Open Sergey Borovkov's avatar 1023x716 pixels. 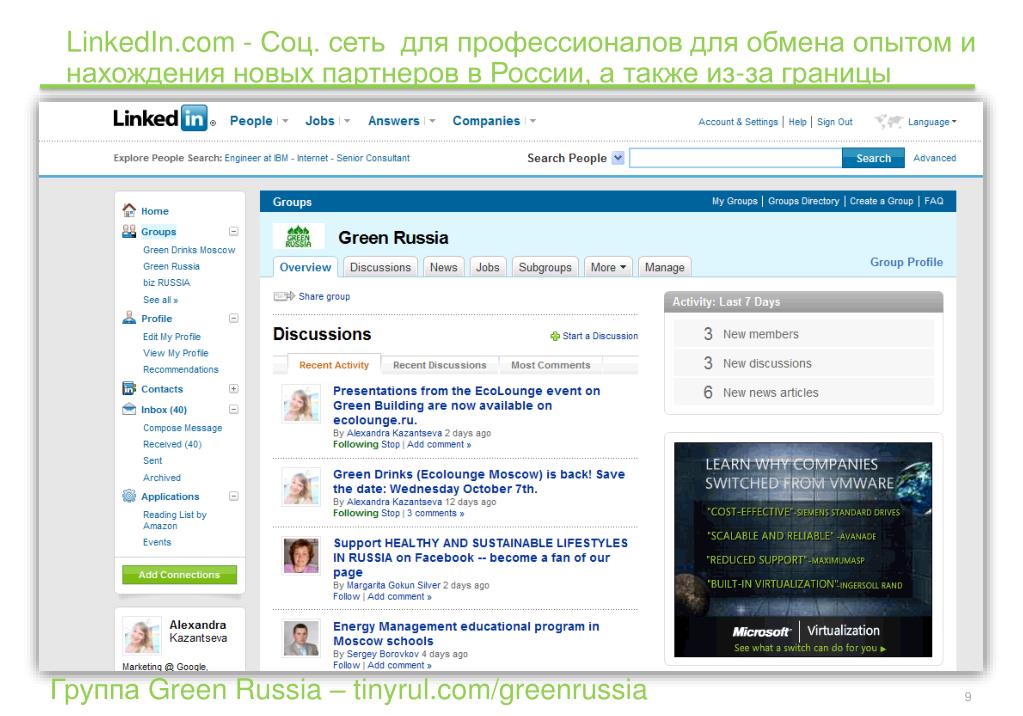301,638
